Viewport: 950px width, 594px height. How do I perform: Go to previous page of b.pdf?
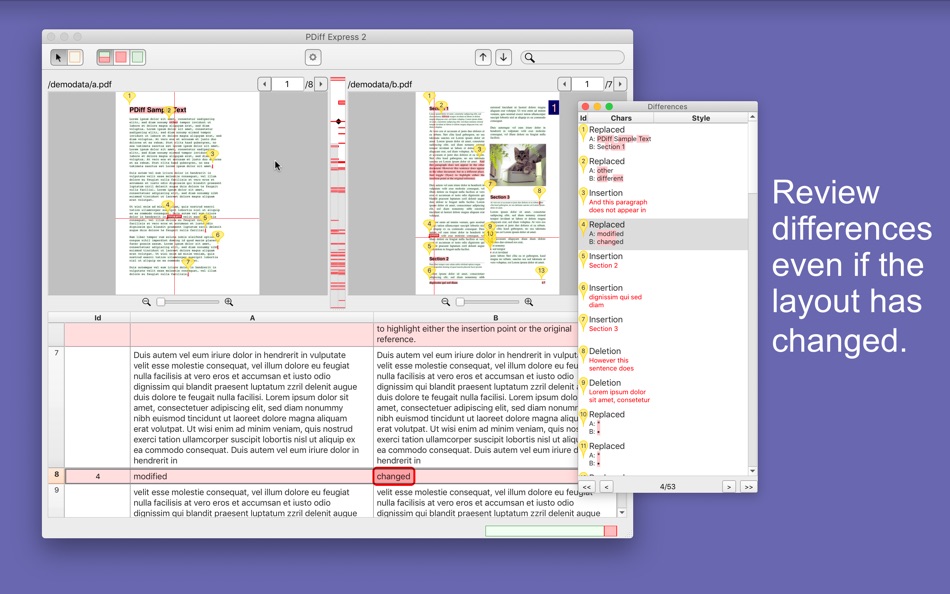(564, 84)
